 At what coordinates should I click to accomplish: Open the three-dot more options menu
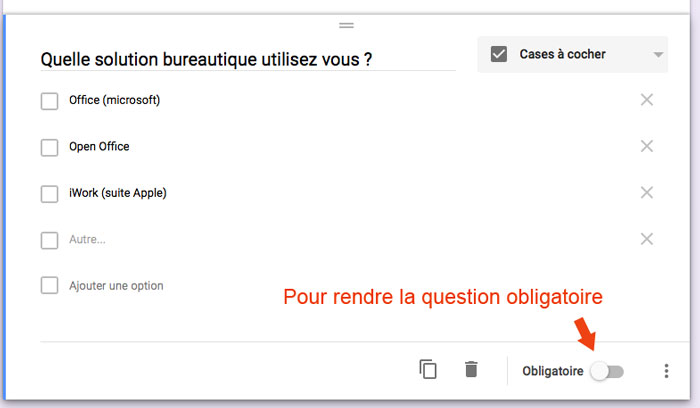tap(666, 371)
